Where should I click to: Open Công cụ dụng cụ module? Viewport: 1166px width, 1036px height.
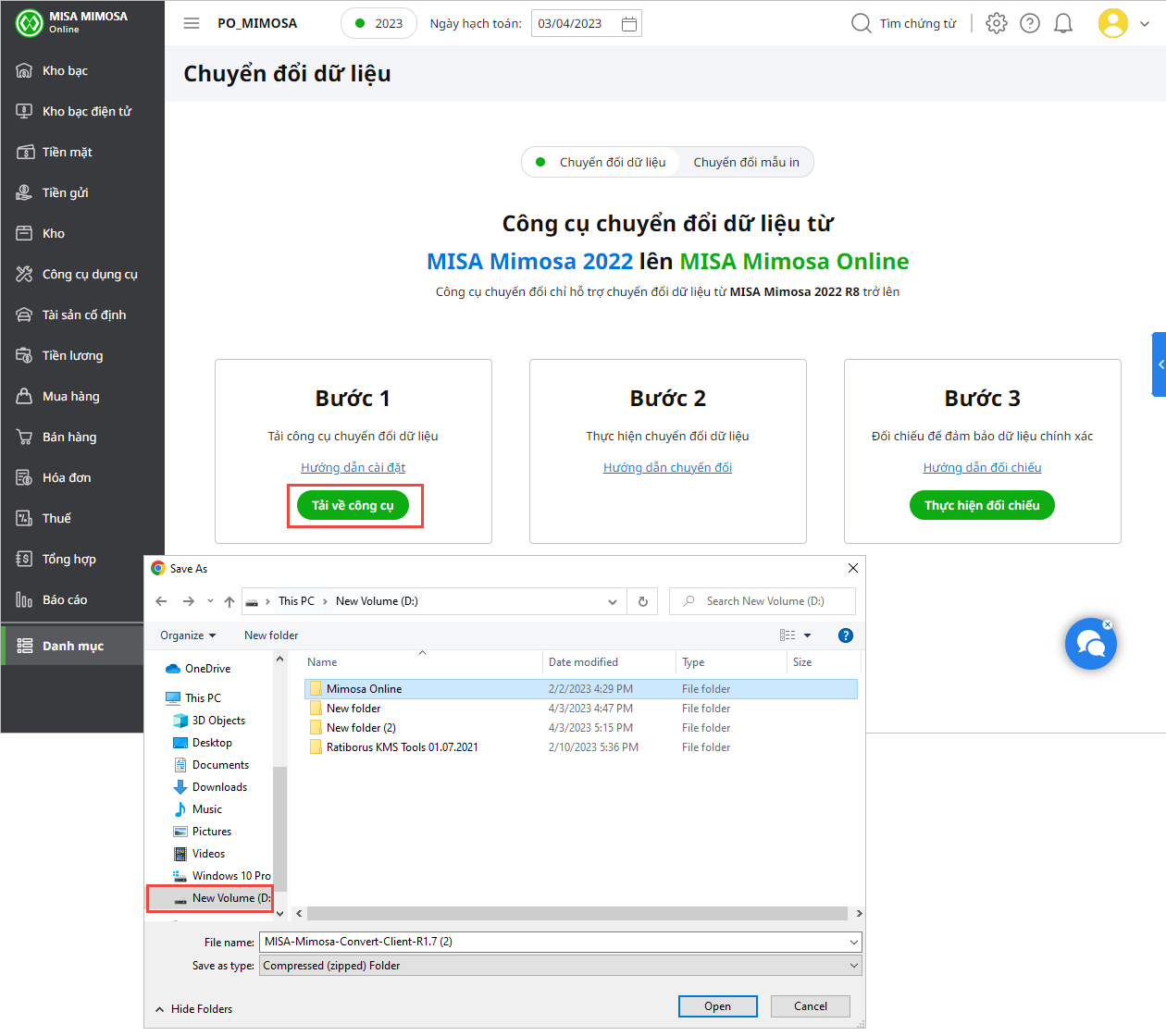coord(82,274)
